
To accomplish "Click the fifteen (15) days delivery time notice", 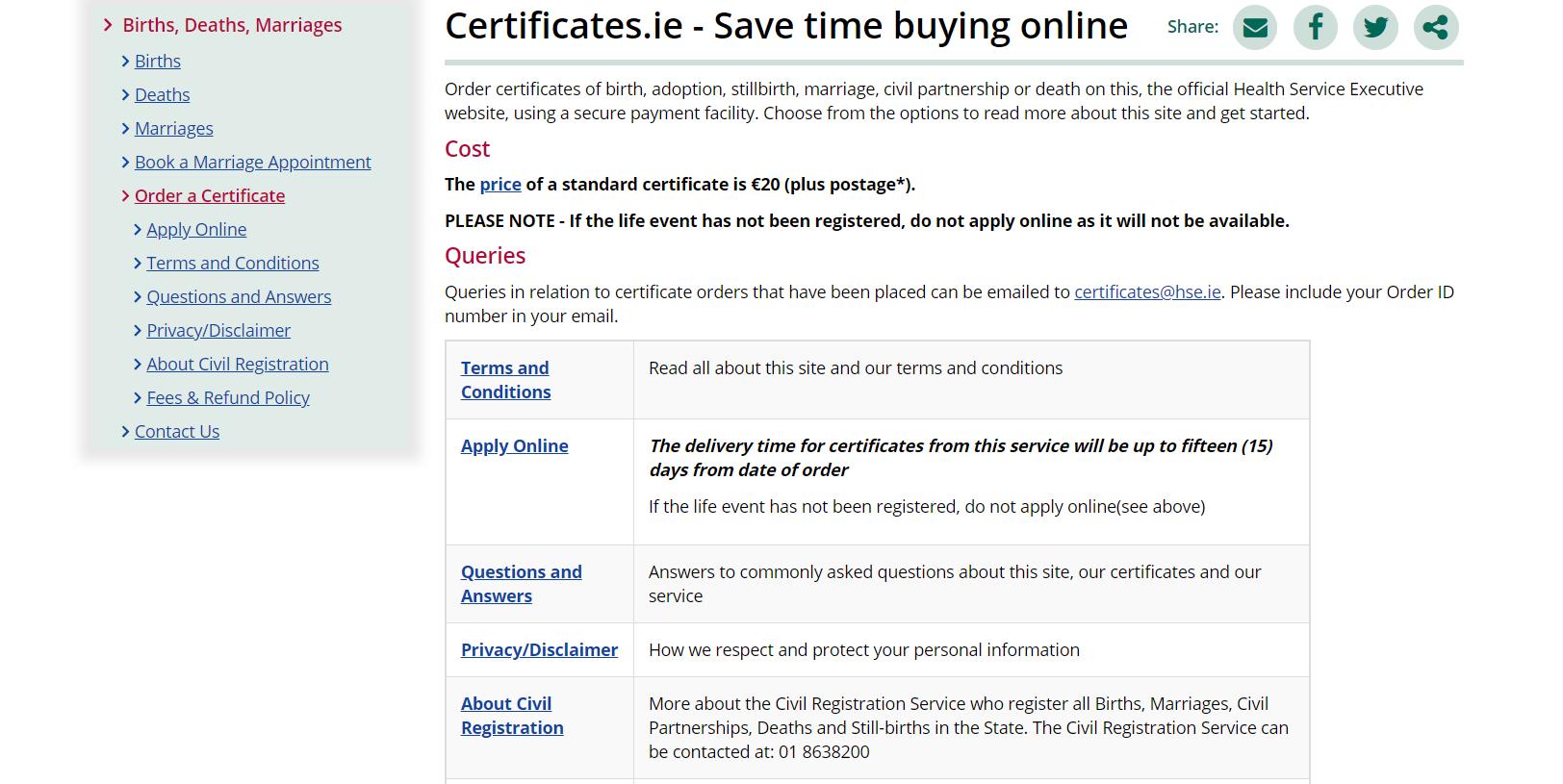I will [x=961, y=458].
